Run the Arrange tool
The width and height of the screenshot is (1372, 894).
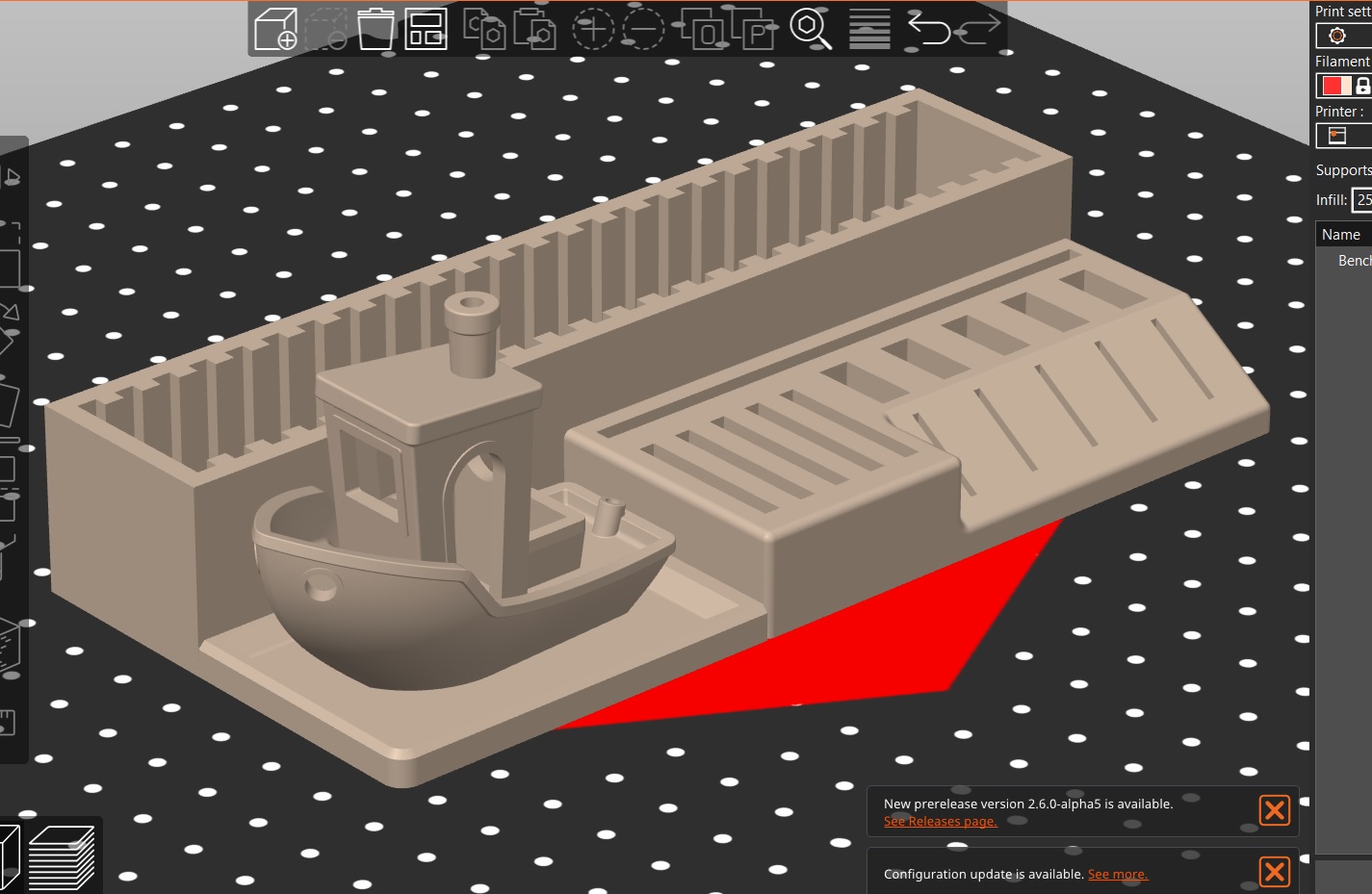[x=427, y=30]
